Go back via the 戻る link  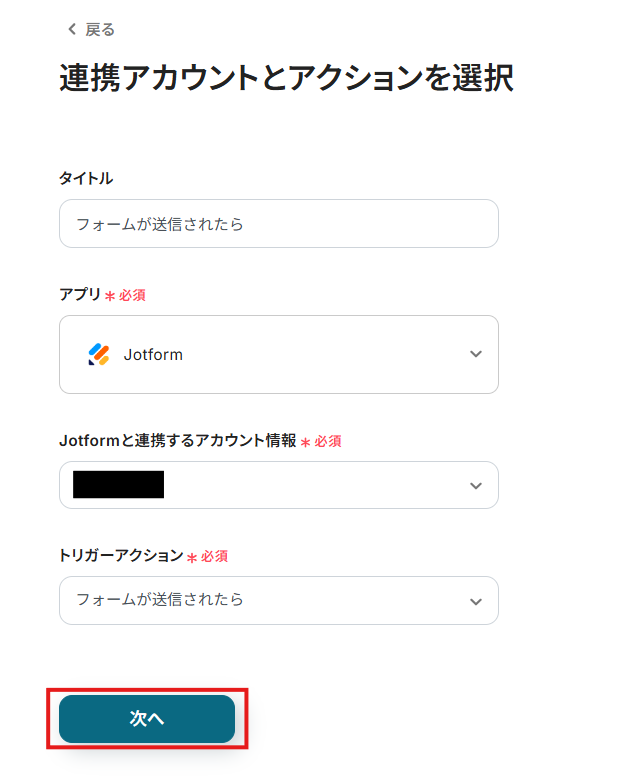pos(99,30)
